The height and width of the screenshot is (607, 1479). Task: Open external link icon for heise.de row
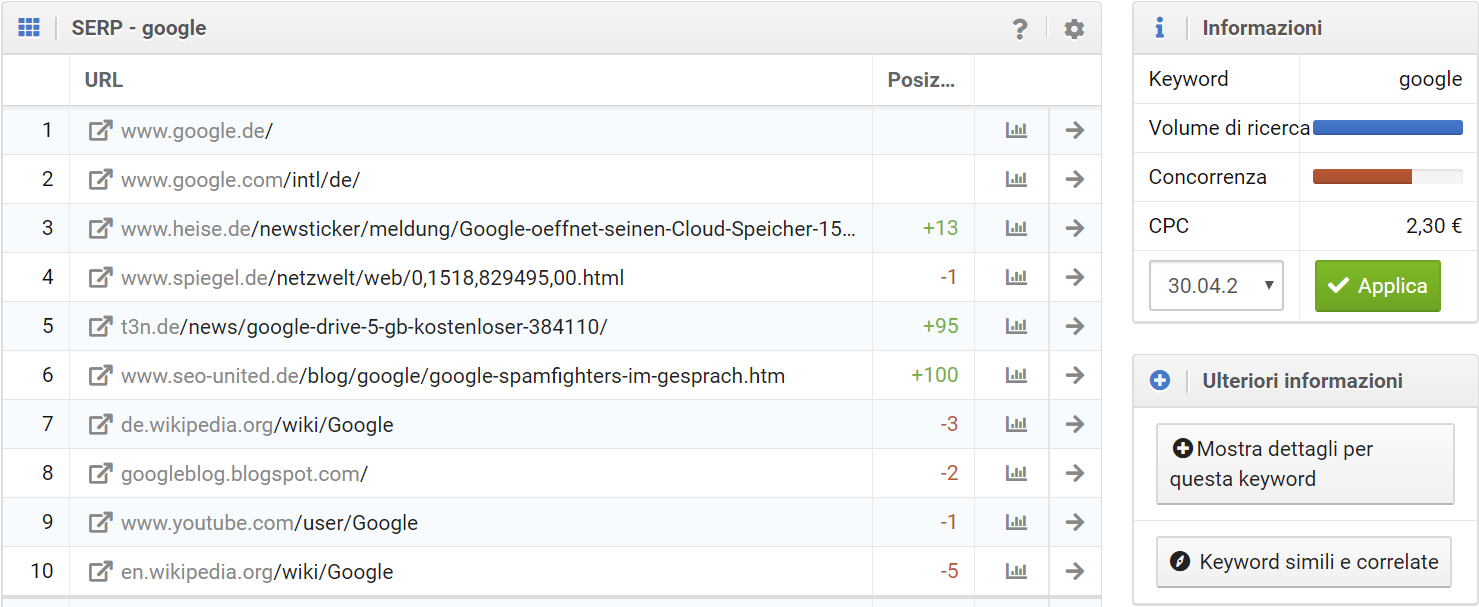pyautogui.click(x=100, y=228)
